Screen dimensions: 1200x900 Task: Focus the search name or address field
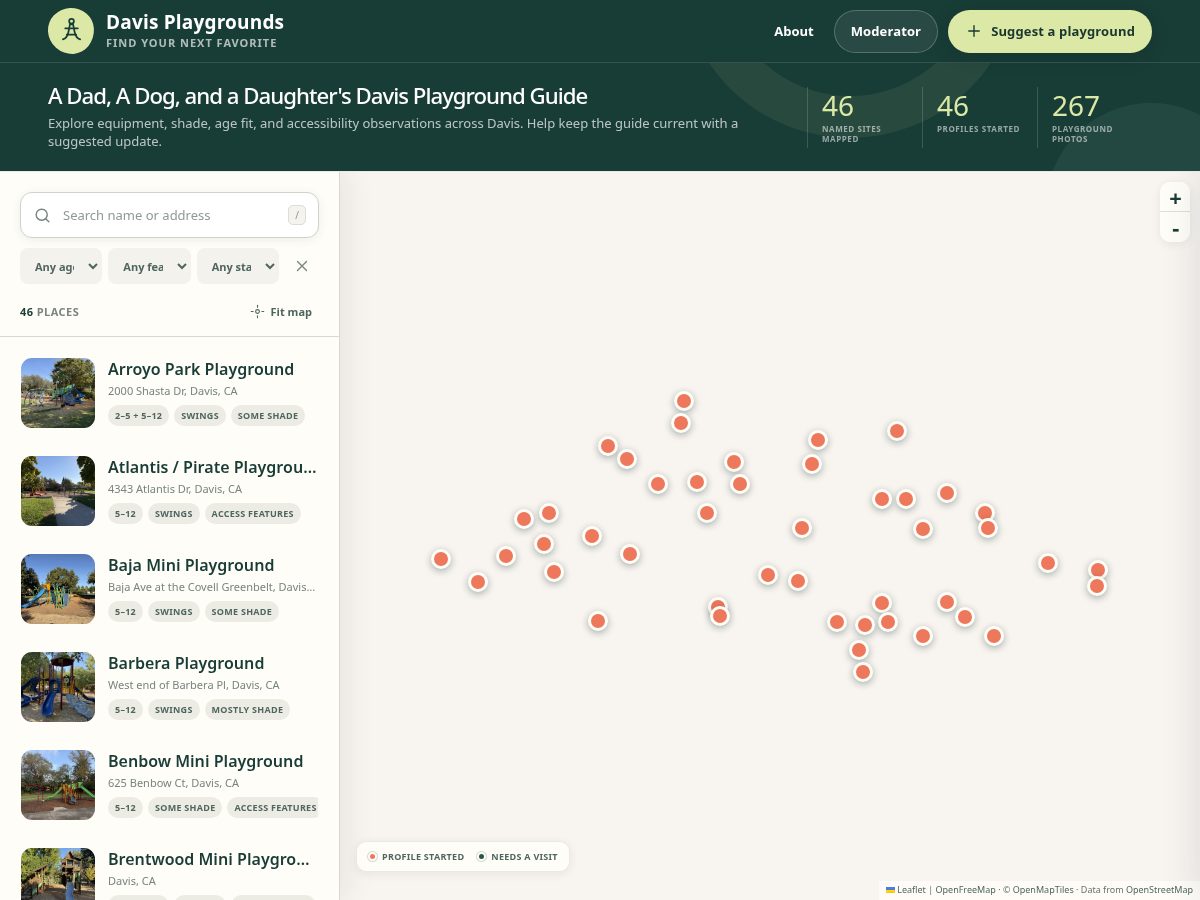(x=169, y=215)
